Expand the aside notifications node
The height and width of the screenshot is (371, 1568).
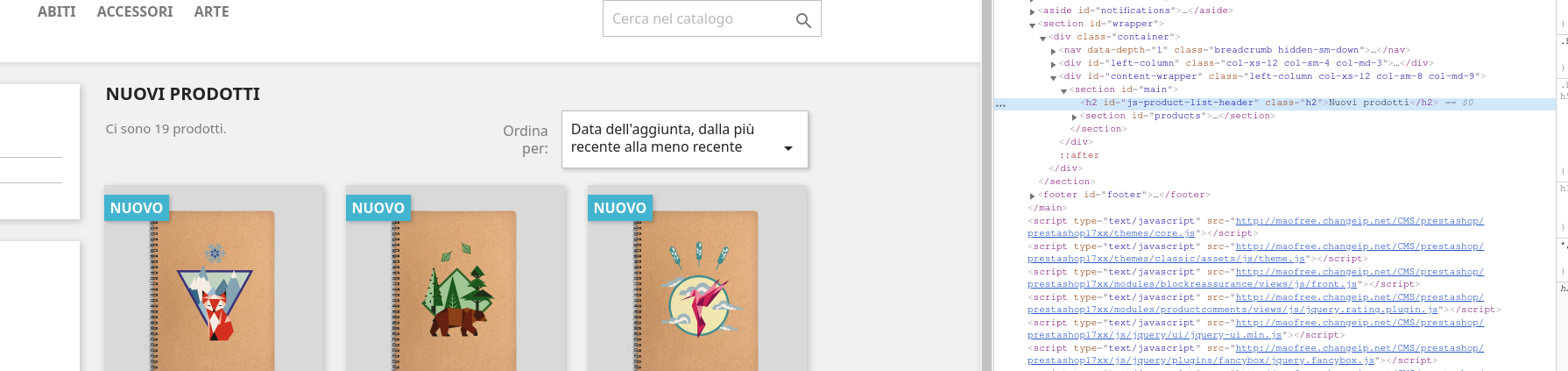click(1032, 11)
